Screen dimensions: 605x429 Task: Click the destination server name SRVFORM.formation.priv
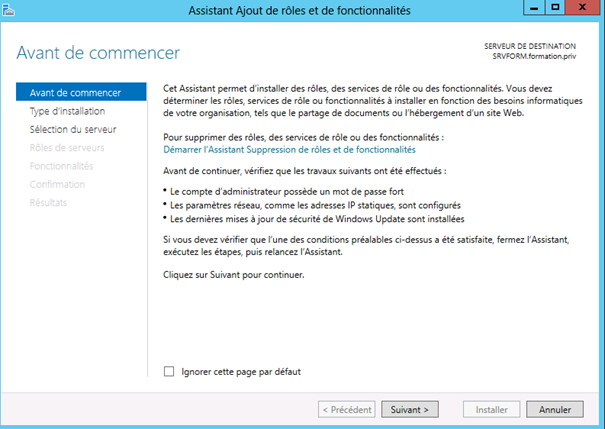pyautogui.click(x=534, y=56)
